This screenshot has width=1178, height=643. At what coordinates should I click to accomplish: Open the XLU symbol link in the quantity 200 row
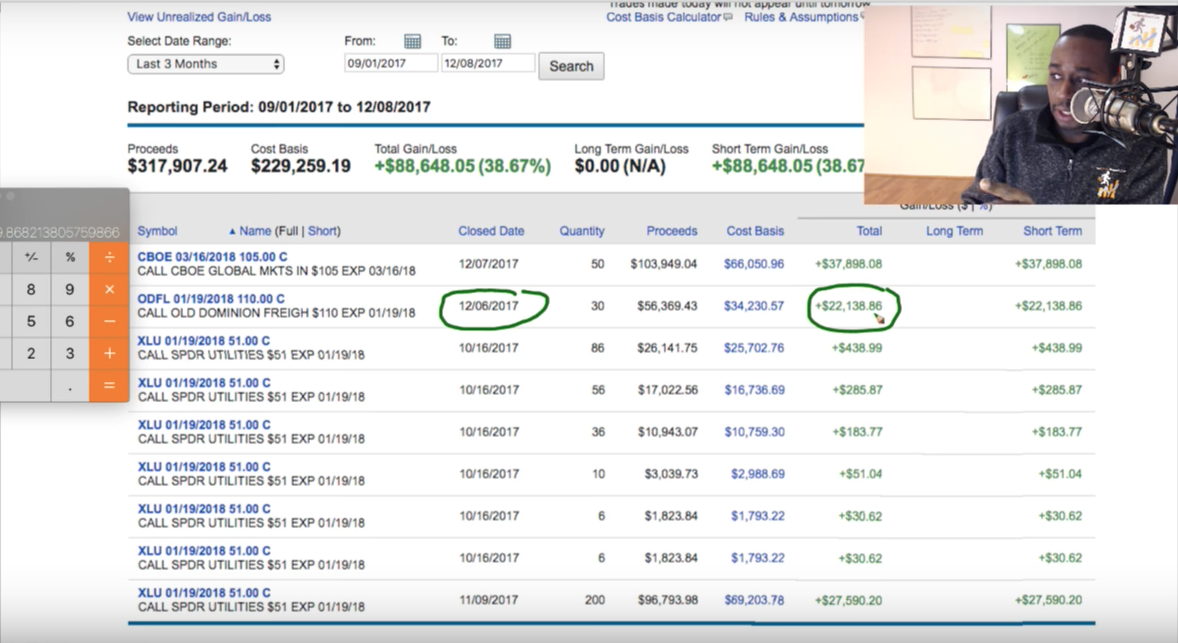click(204, 593)
